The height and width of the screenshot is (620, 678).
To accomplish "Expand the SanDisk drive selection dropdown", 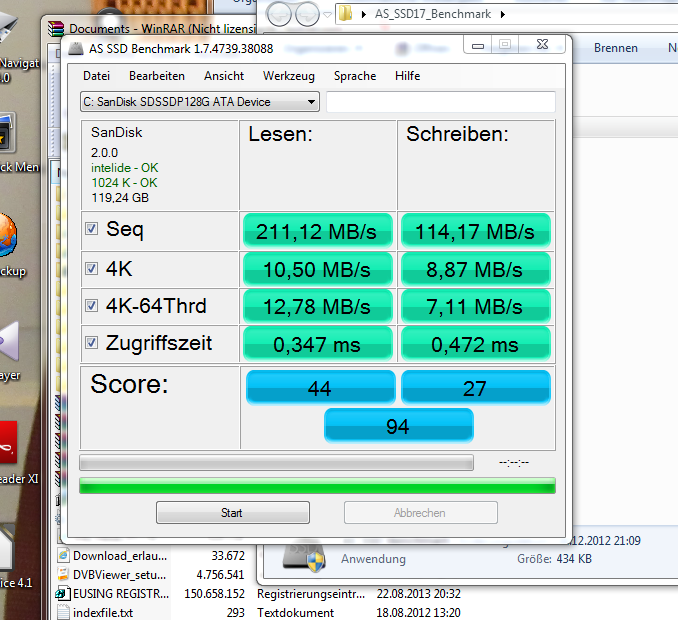I will pos(200,102).
